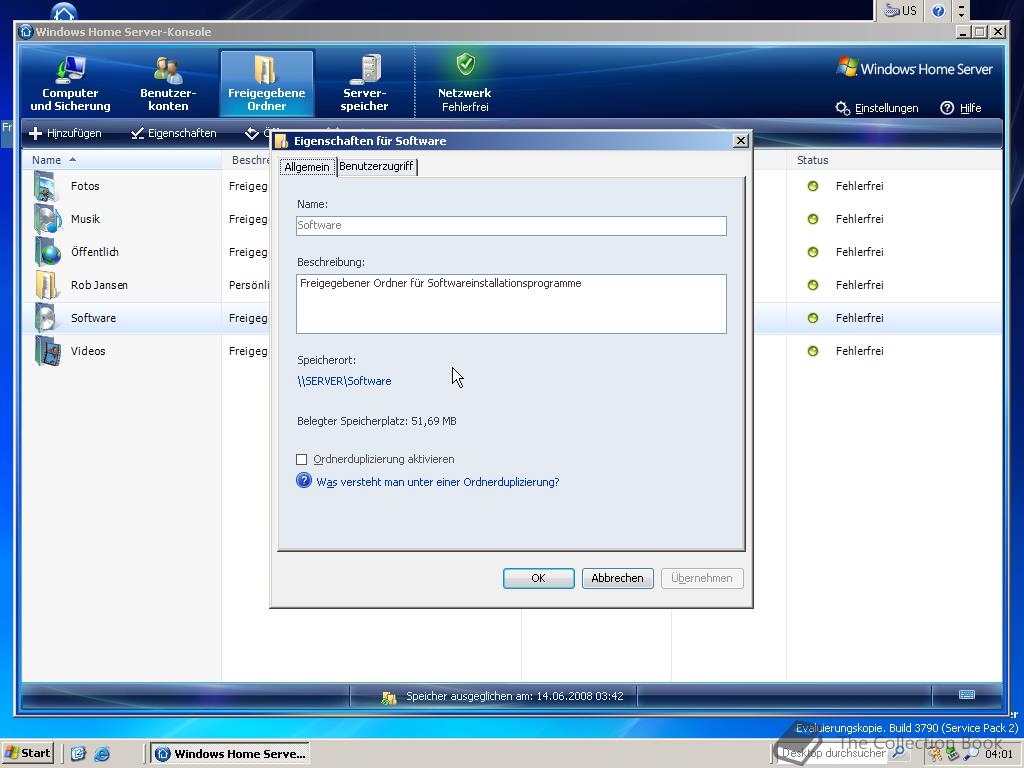Click Übernehmen button
The image size is (1024, 768).
[702, 578]
